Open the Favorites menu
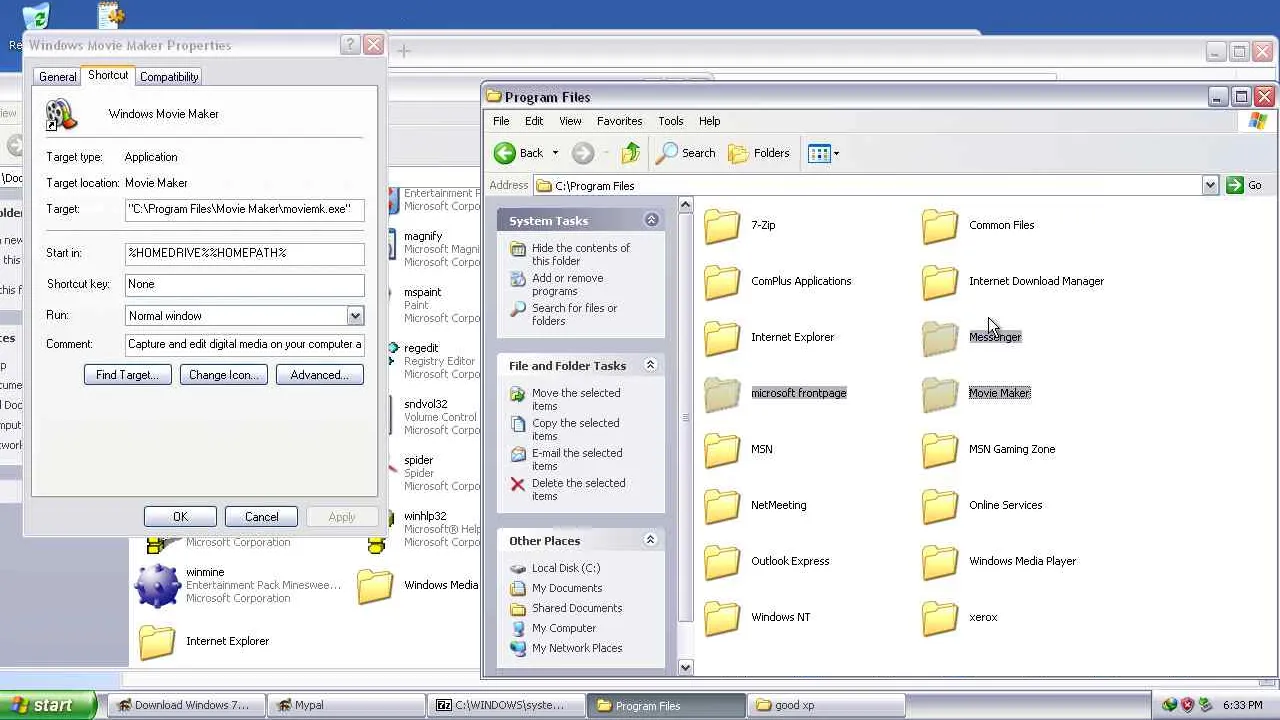The height and width of the screenshot is (720, 1280). 620,121
